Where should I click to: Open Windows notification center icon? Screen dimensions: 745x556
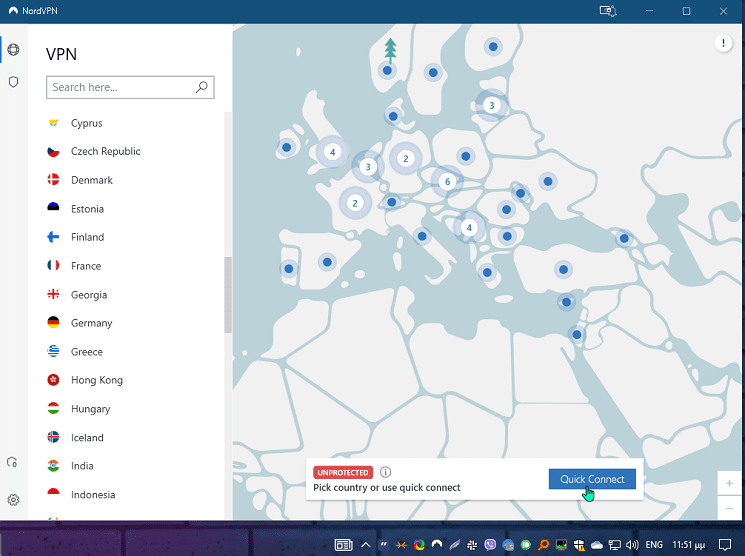pos(725,545)
